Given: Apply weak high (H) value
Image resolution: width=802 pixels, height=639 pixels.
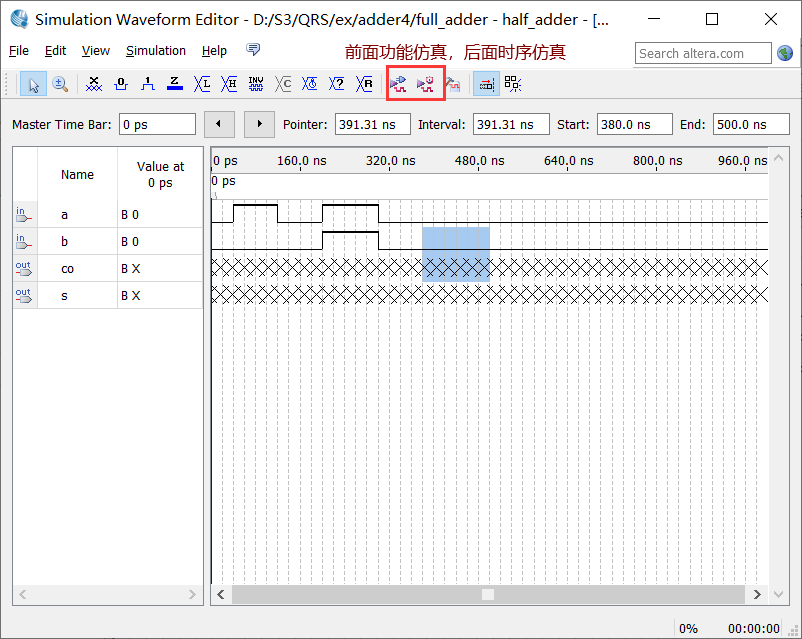Looking at the screenshot, I should [x=229, y=84].
